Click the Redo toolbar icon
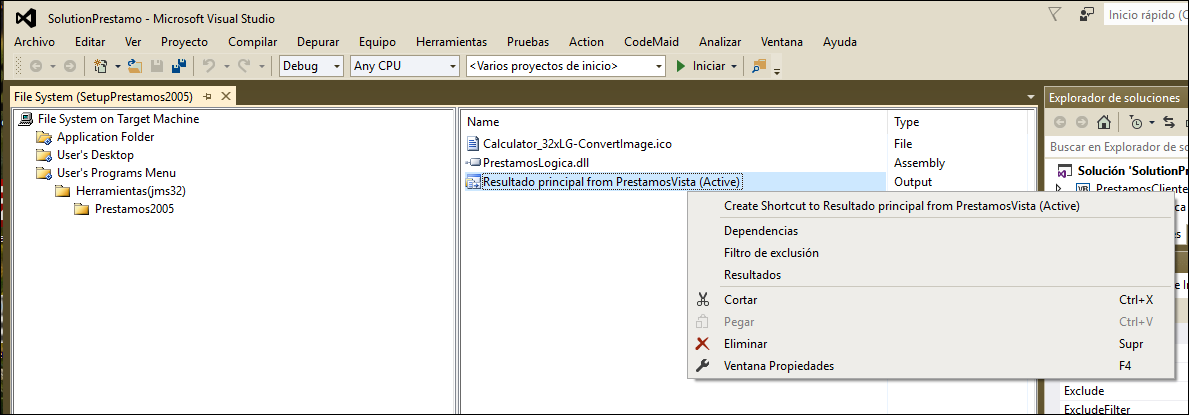The width and height of the screenshot is (1189, 415). pos(244,67)
